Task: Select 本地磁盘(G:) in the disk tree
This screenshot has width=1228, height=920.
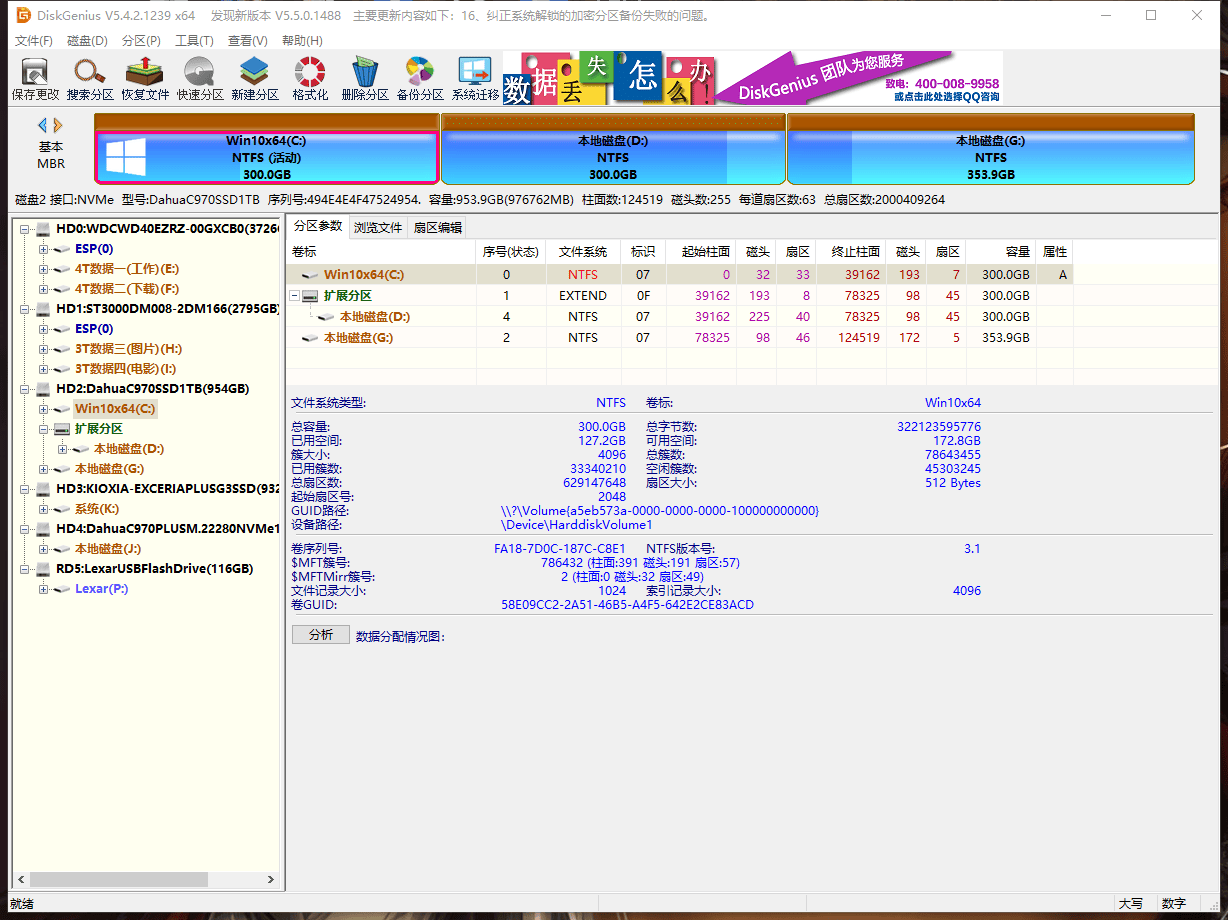Action: [110, 469]
